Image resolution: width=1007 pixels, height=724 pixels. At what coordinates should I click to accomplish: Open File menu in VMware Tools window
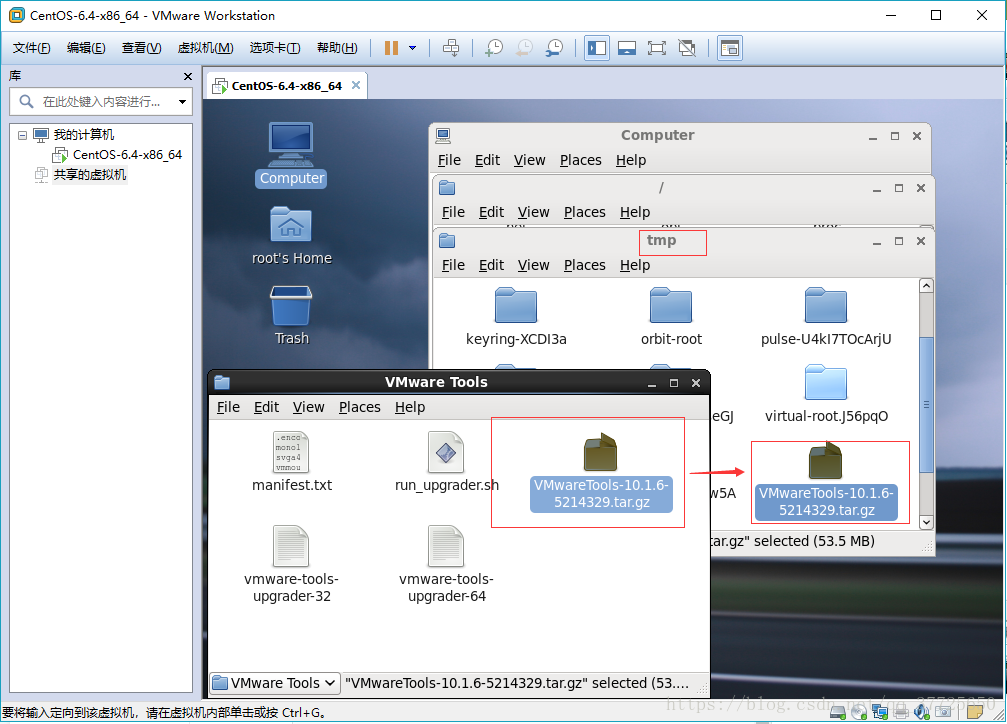(228, 407)
